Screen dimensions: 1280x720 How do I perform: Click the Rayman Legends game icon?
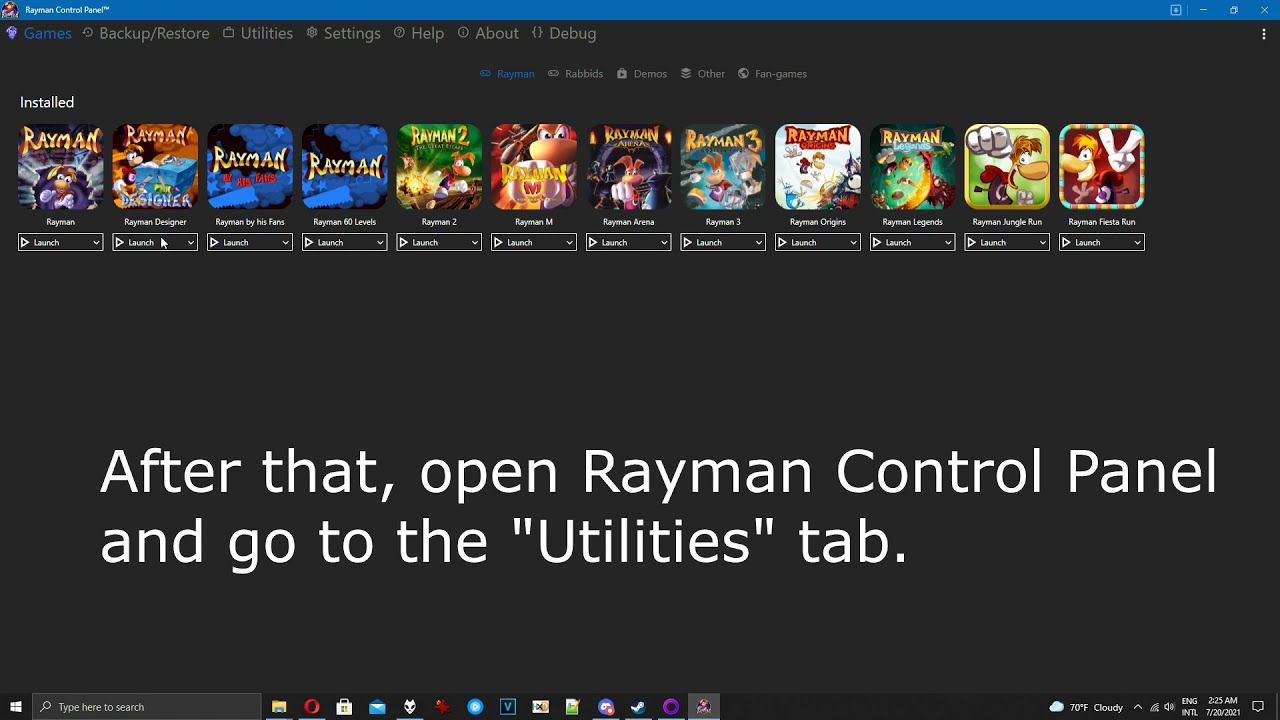(912, 167)
